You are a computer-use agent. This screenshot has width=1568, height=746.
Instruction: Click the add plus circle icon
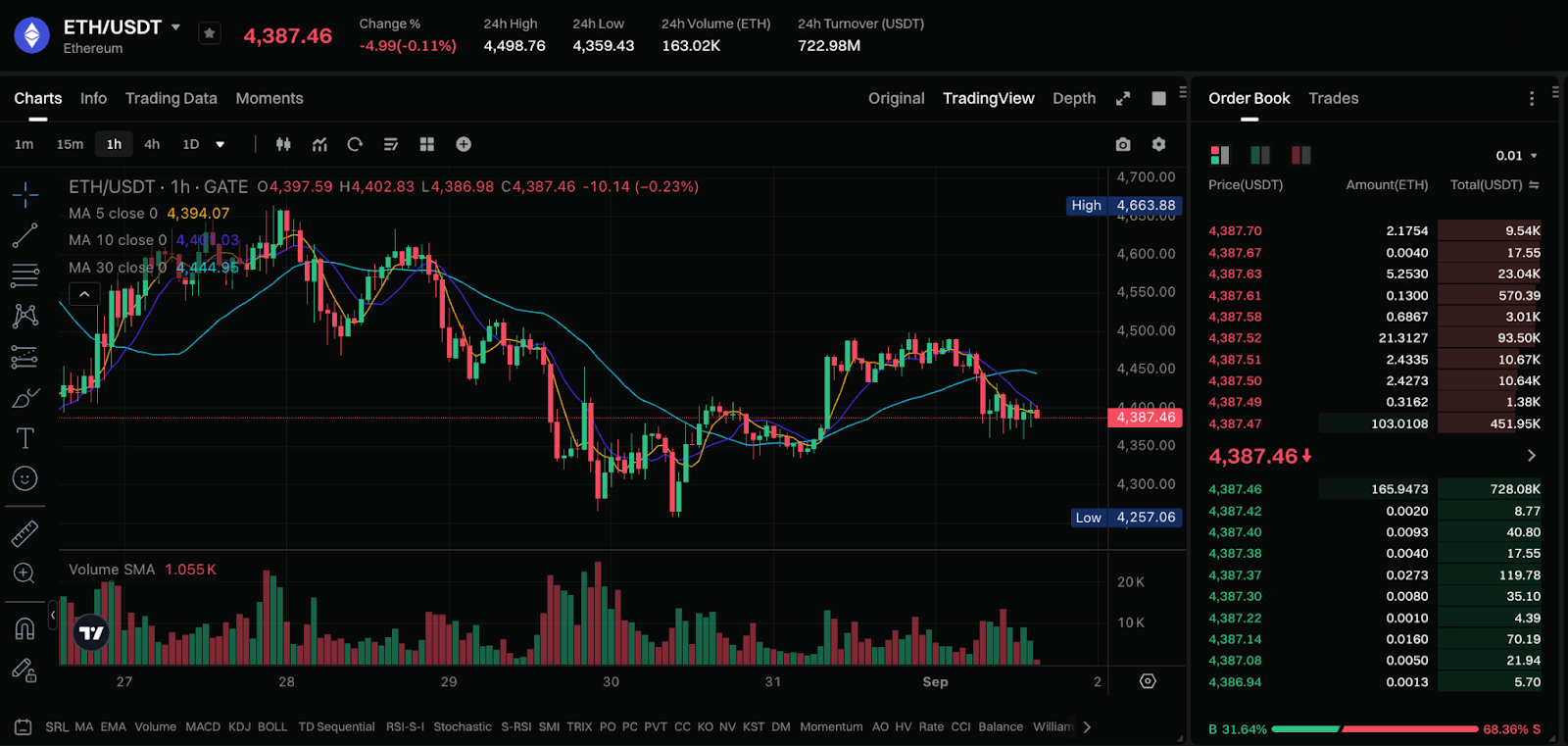pyautogui.click(x=464, y=144)
